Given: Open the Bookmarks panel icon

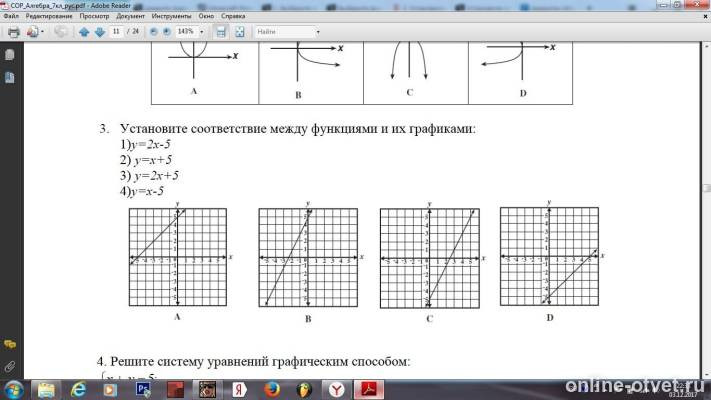Looking at the screenshot, I should (10, 78).
